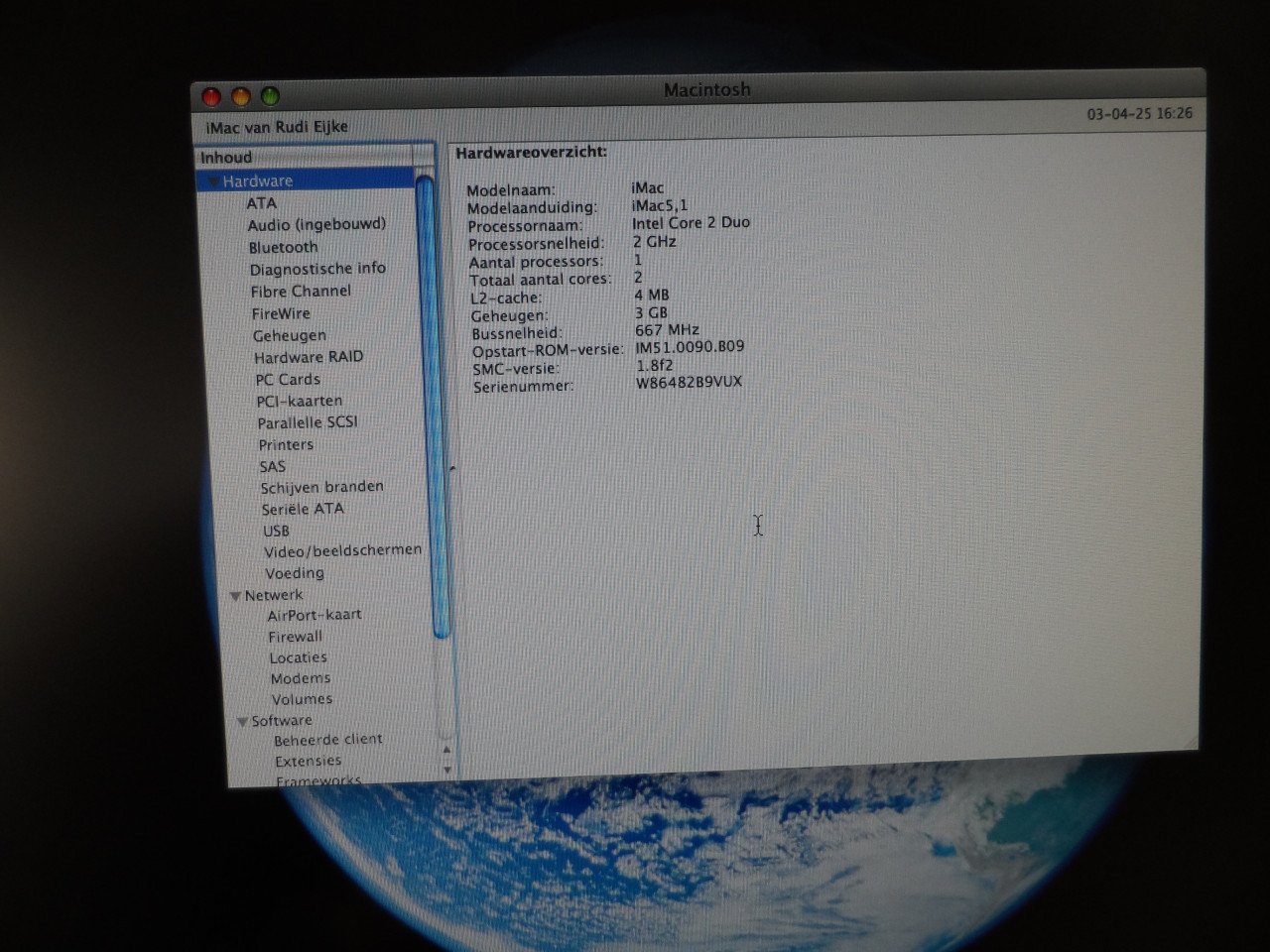Click the Macintosh window title
Screen dimensions: 1270x952
pyautogui.click(x=707, y=90)
